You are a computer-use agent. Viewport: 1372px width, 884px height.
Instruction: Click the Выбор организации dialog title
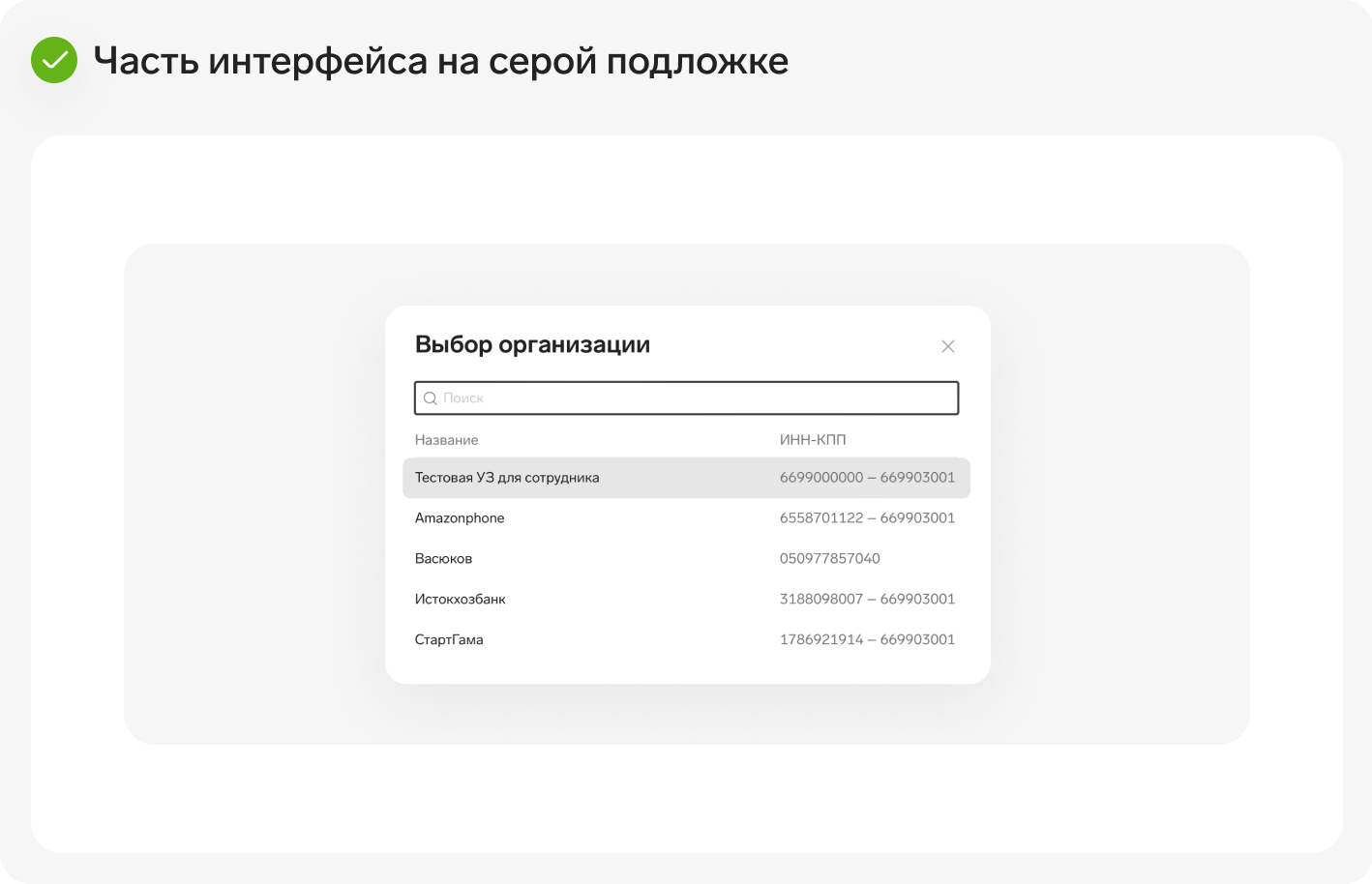pos(532,345)
